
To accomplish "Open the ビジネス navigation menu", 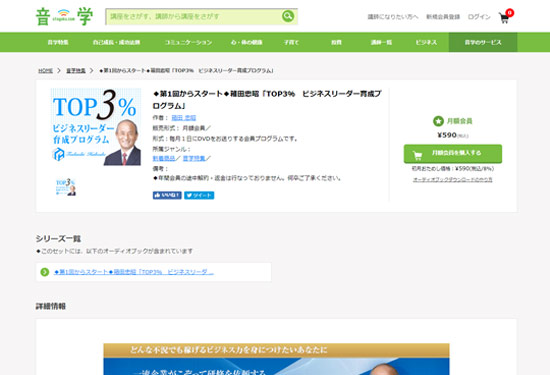I will (426, 42).
